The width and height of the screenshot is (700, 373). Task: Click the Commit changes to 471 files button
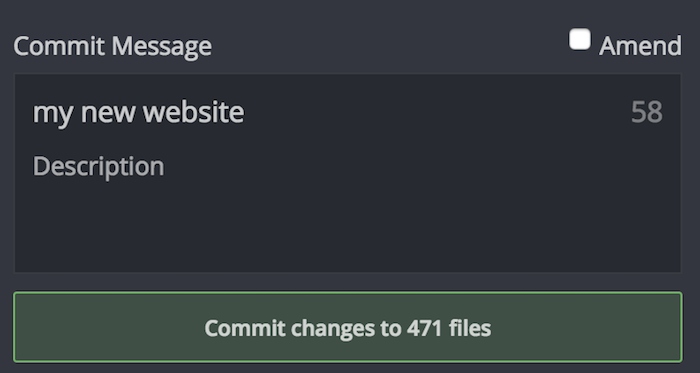coord(348,327)
